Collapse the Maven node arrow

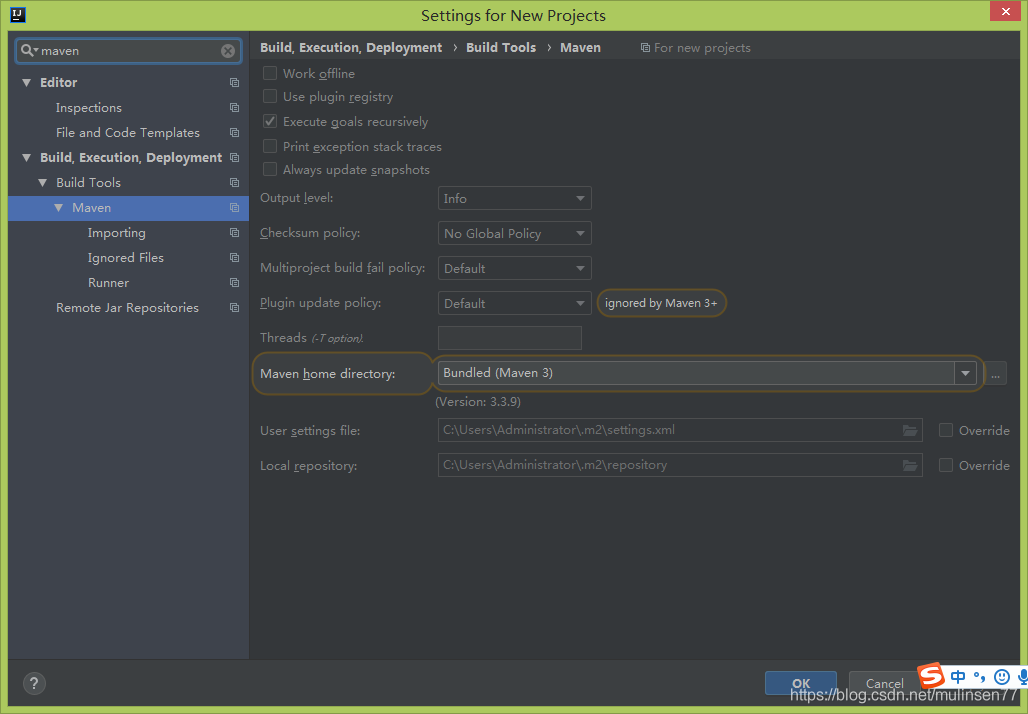pyautogui.click(x=58, y=208)
